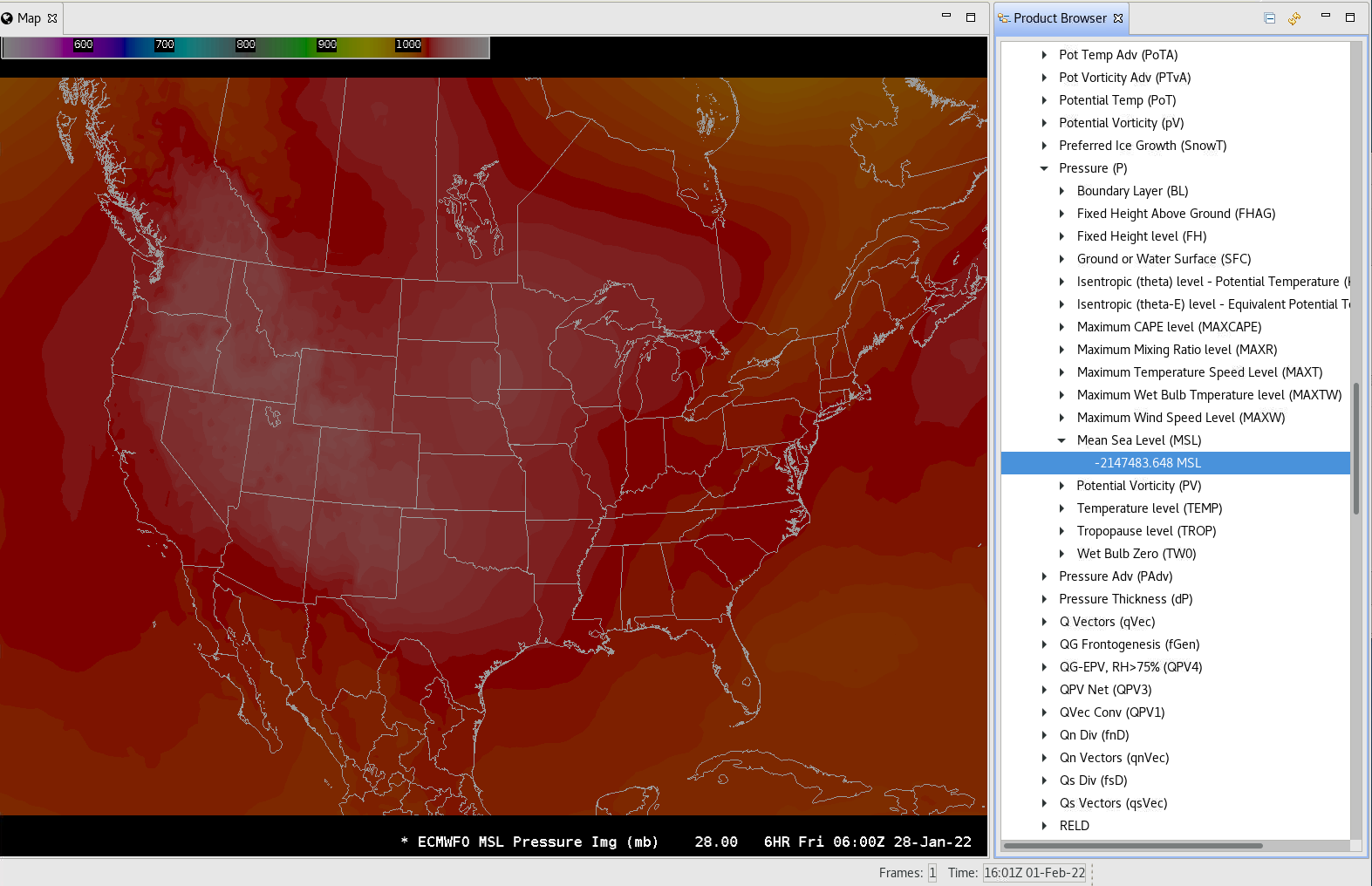Click the Pressure Thickness (dP) entry
This screenshot has width=1372, height=886.
pyautogui.click(x=1125, y=599)
